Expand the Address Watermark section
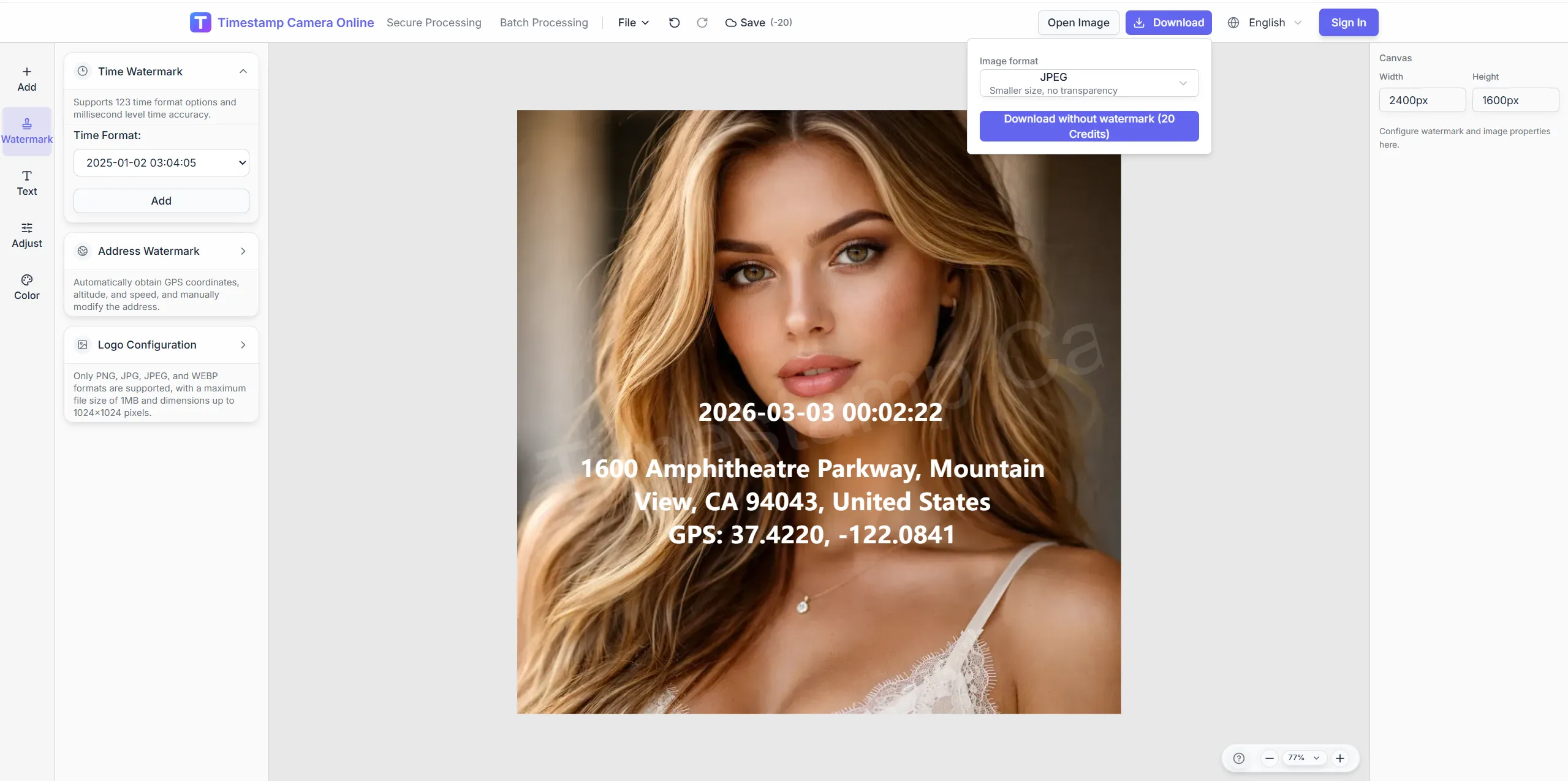Screen dimensions: 1568x781 [x=243, y=251]
